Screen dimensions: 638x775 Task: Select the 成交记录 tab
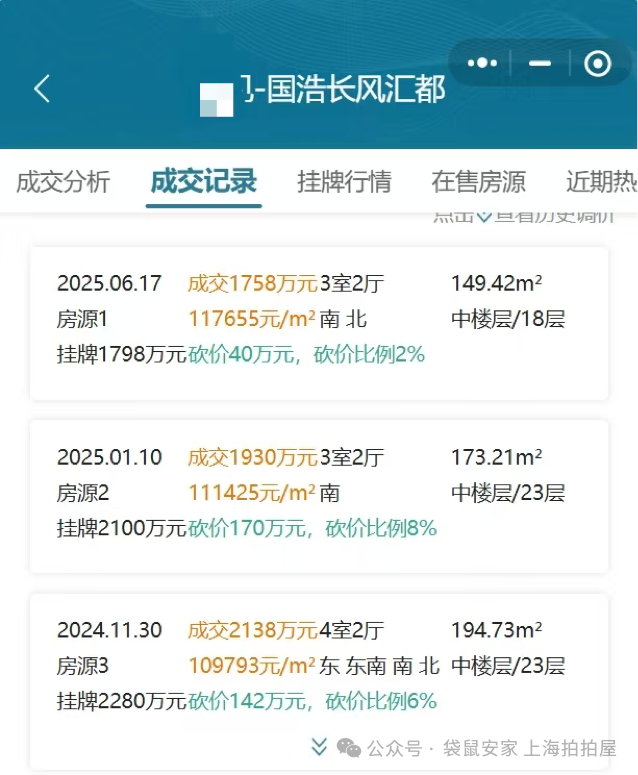[x=204, y=181]
